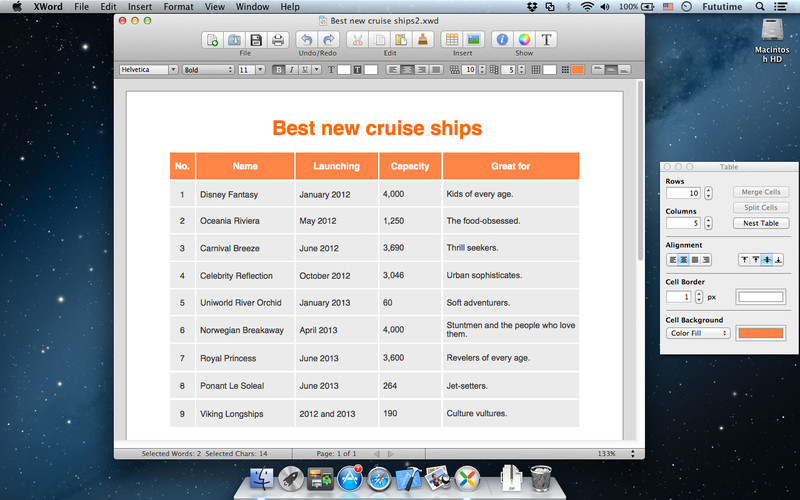Toggle underline formatting in format bar
This screenshot has width=800, height=500.
click(303, 70)
